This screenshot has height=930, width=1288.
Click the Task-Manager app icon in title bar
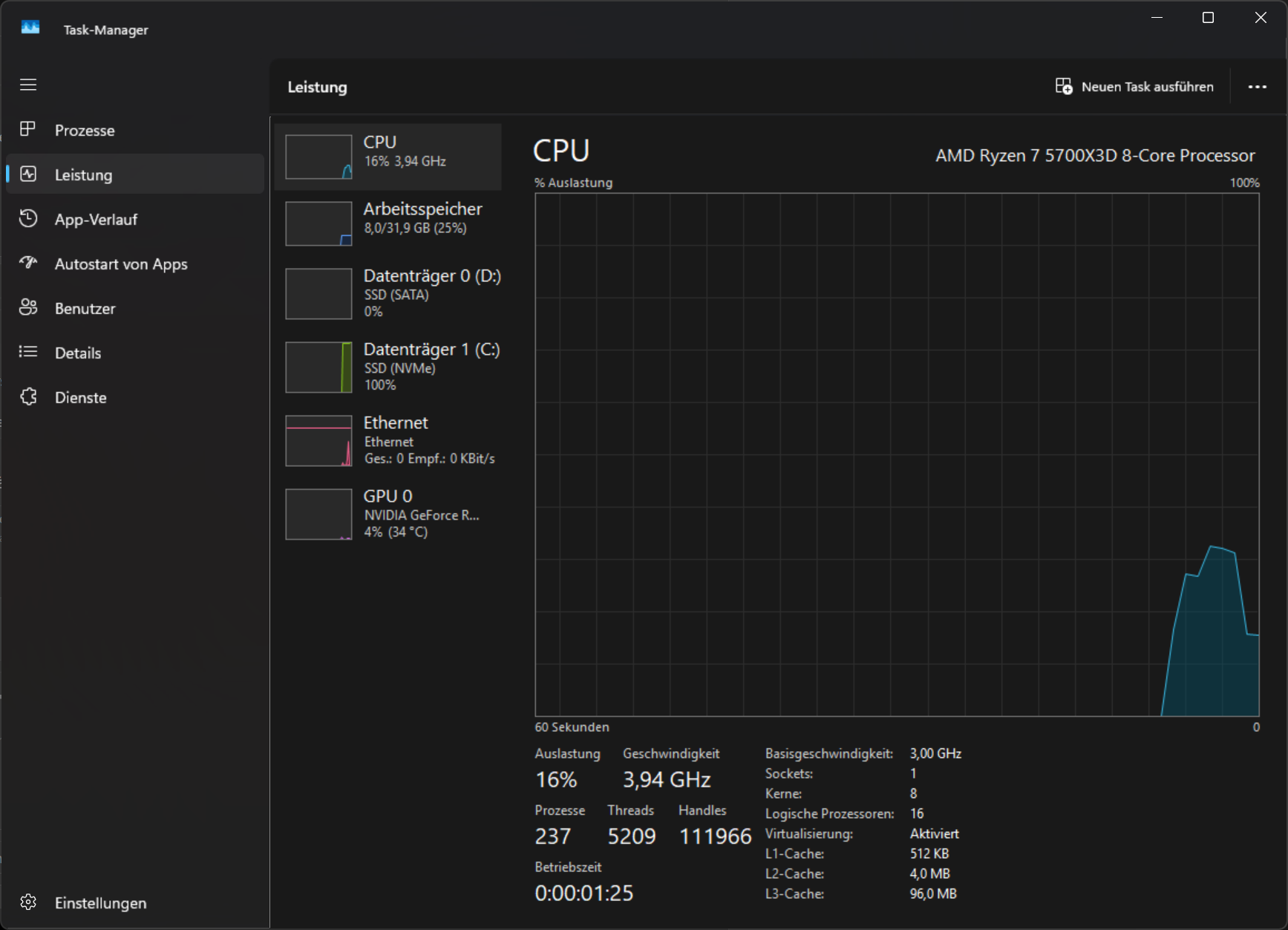[30, 28]
